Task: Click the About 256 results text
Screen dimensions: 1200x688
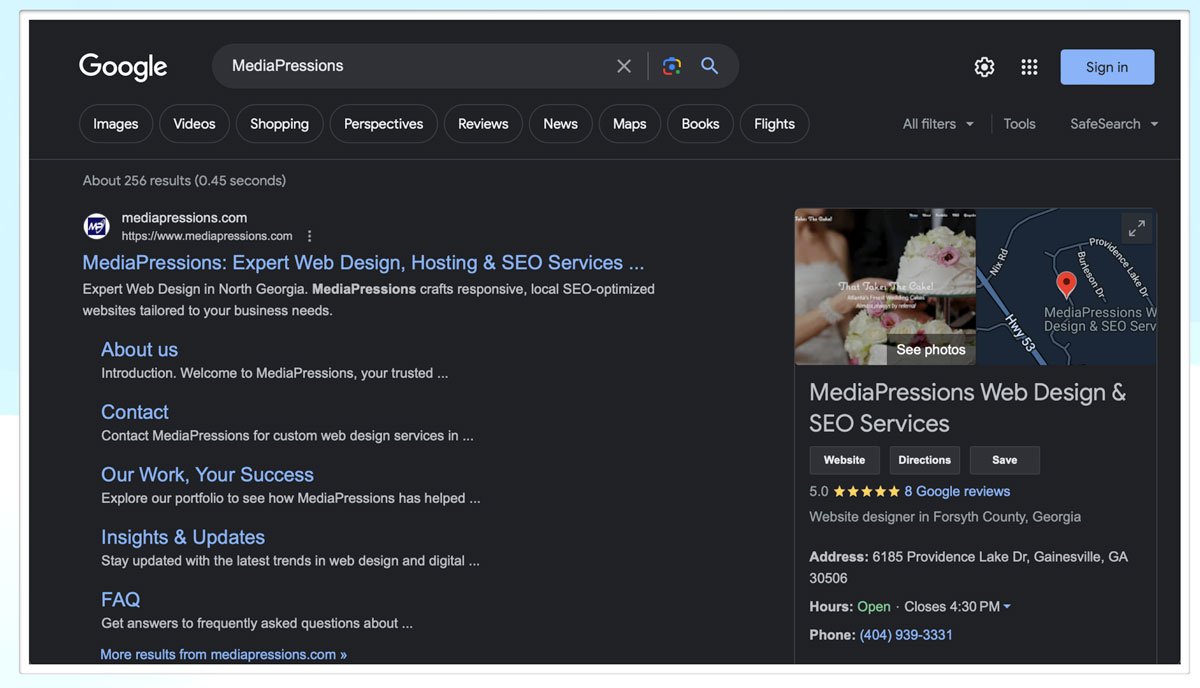Action: coord(184,181)
